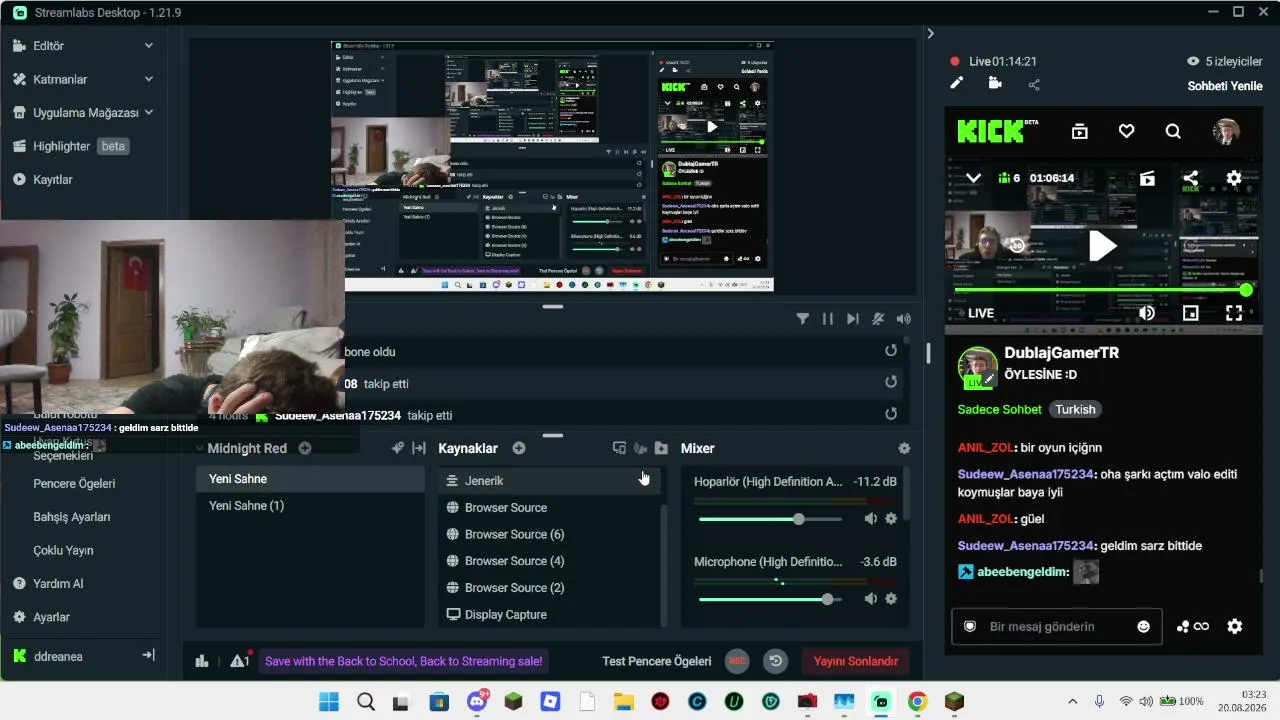
Task: Click the ddreanea account name
Action: (x=58, y=656)
